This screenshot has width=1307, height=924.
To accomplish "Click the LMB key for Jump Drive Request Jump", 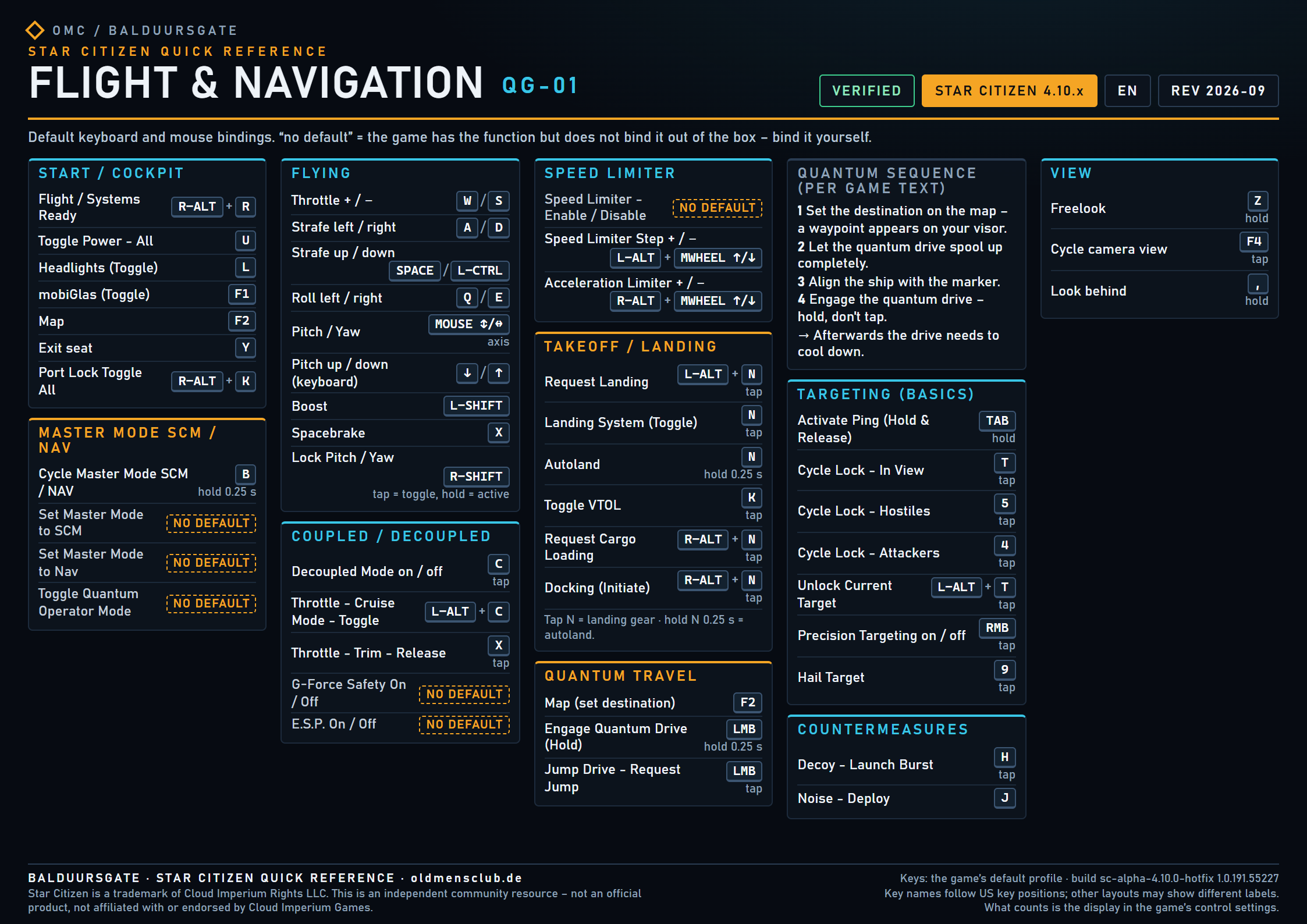I will click(x=744, y=771).
